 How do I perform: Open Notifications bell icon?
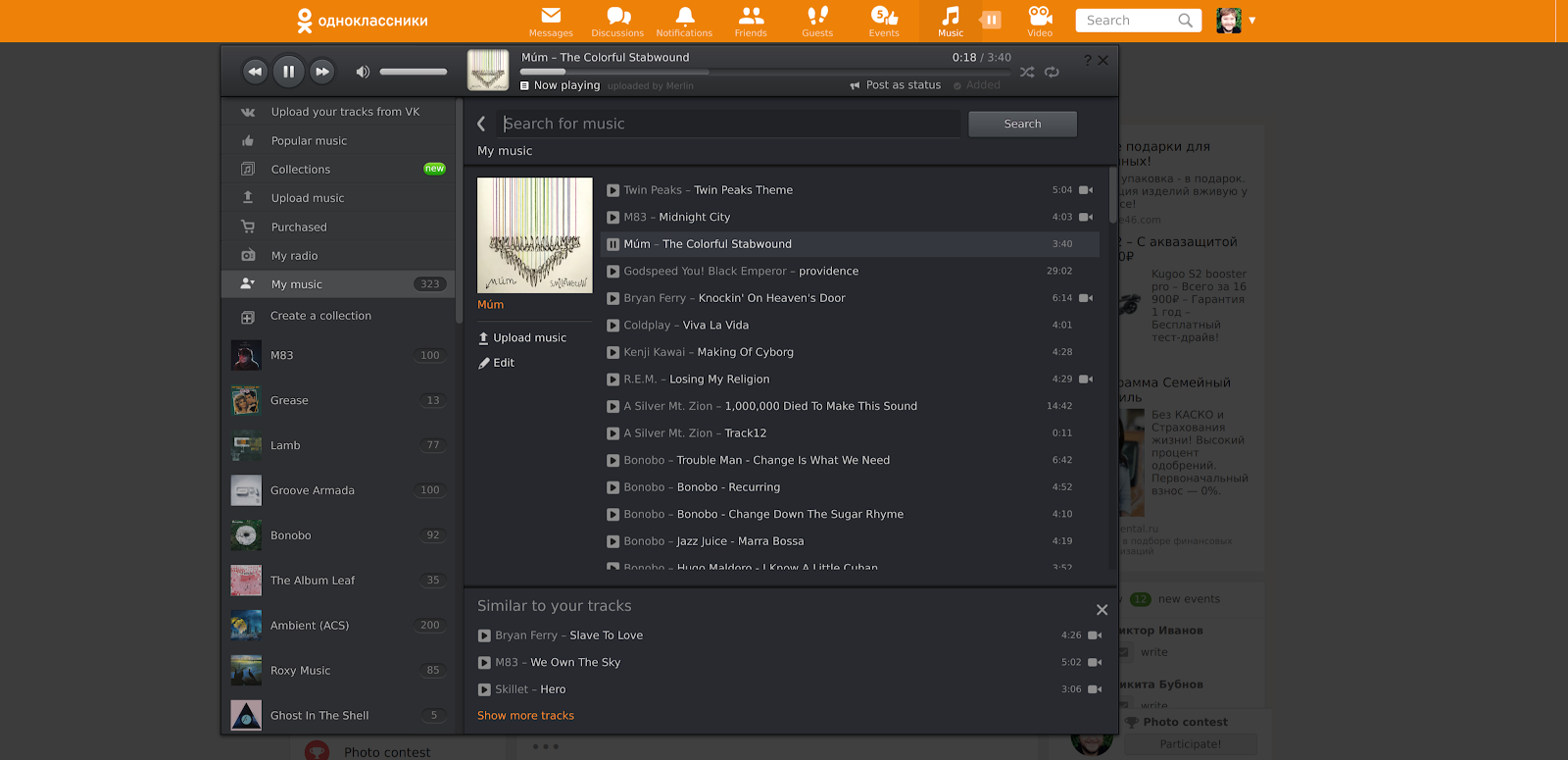point(684,21)
